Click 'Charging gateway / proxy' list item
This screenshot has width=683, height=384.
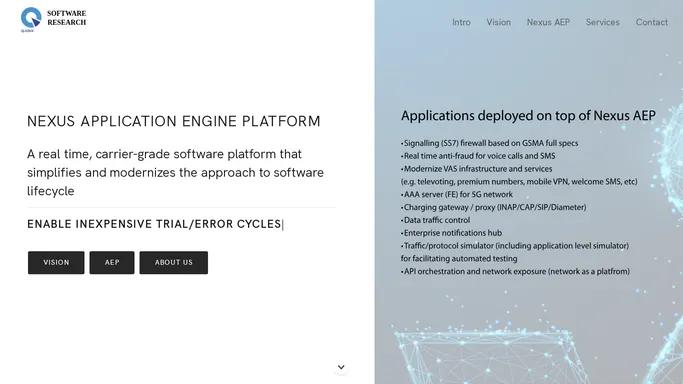click(x=494, y=207)
